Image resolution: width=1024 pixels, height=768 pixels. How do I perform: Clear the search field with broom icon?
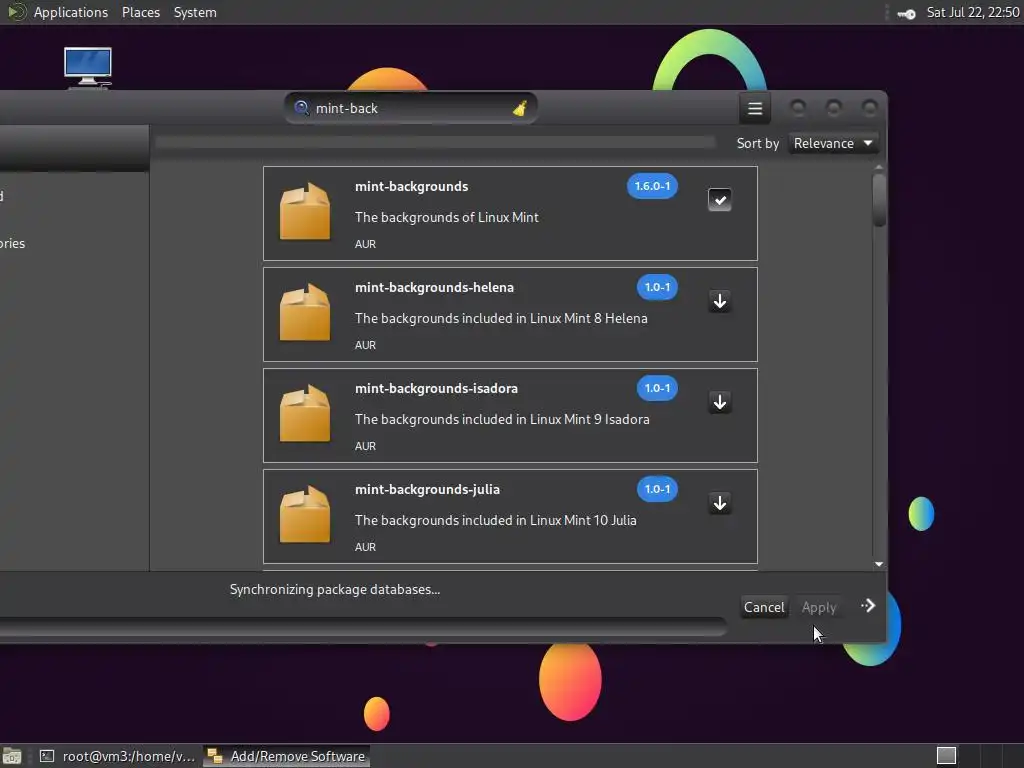[x=520, y=108]
